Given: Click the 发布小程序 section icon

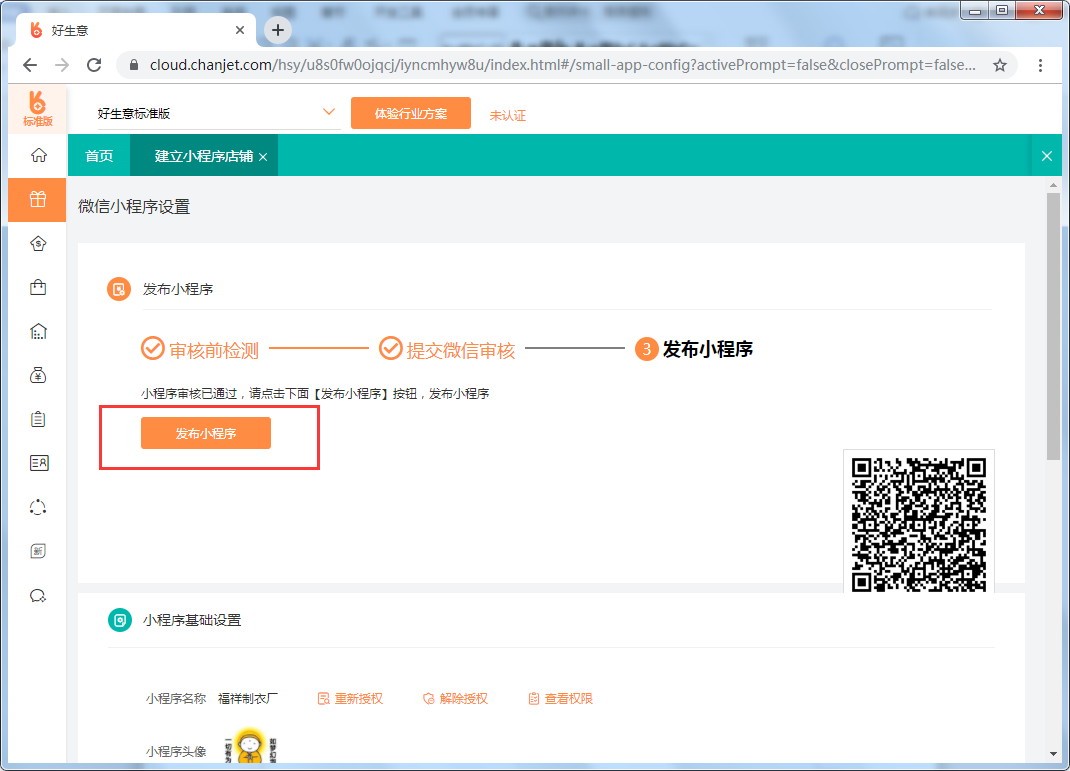Looking at the screenshot, I should coord(119,289).
